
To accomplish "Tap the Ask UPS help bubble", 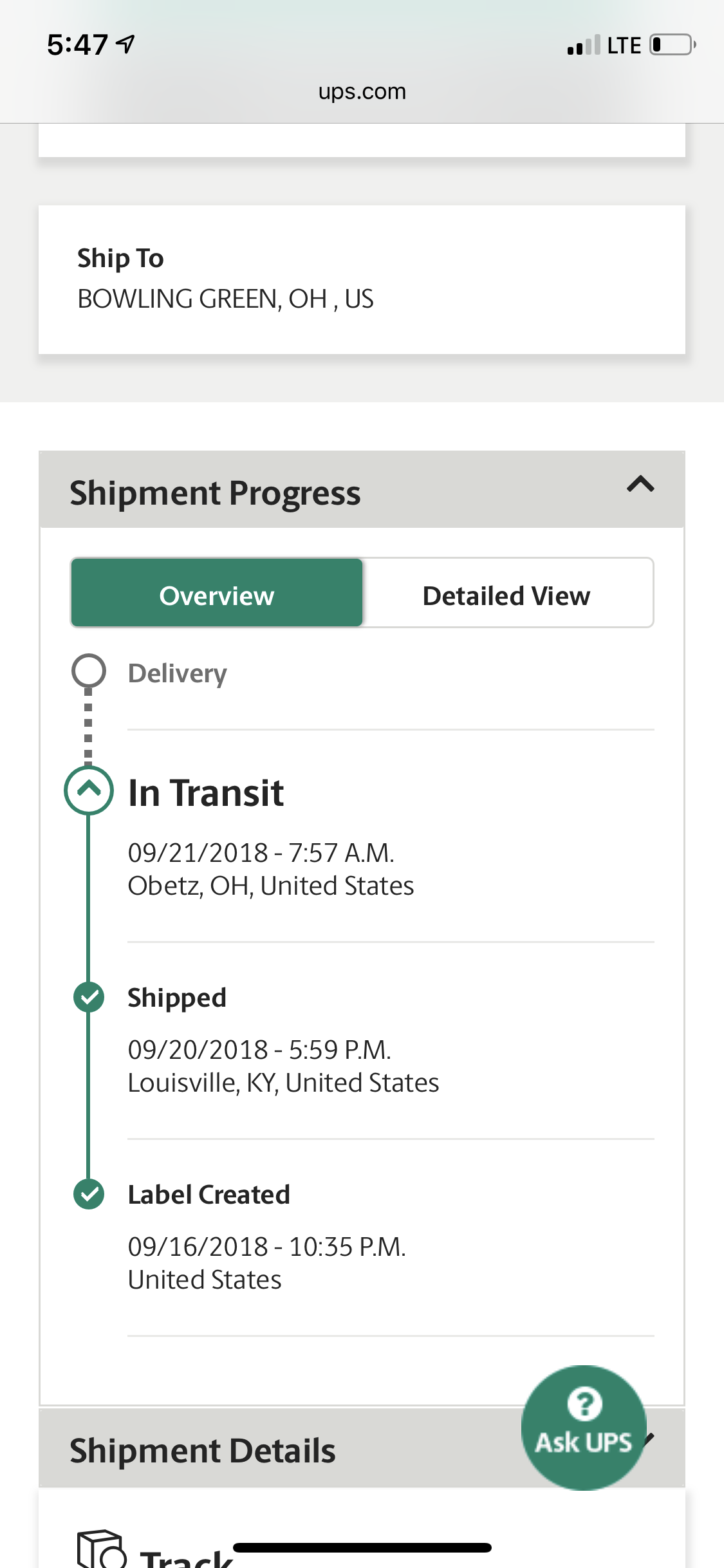I will coord(584,1427).
